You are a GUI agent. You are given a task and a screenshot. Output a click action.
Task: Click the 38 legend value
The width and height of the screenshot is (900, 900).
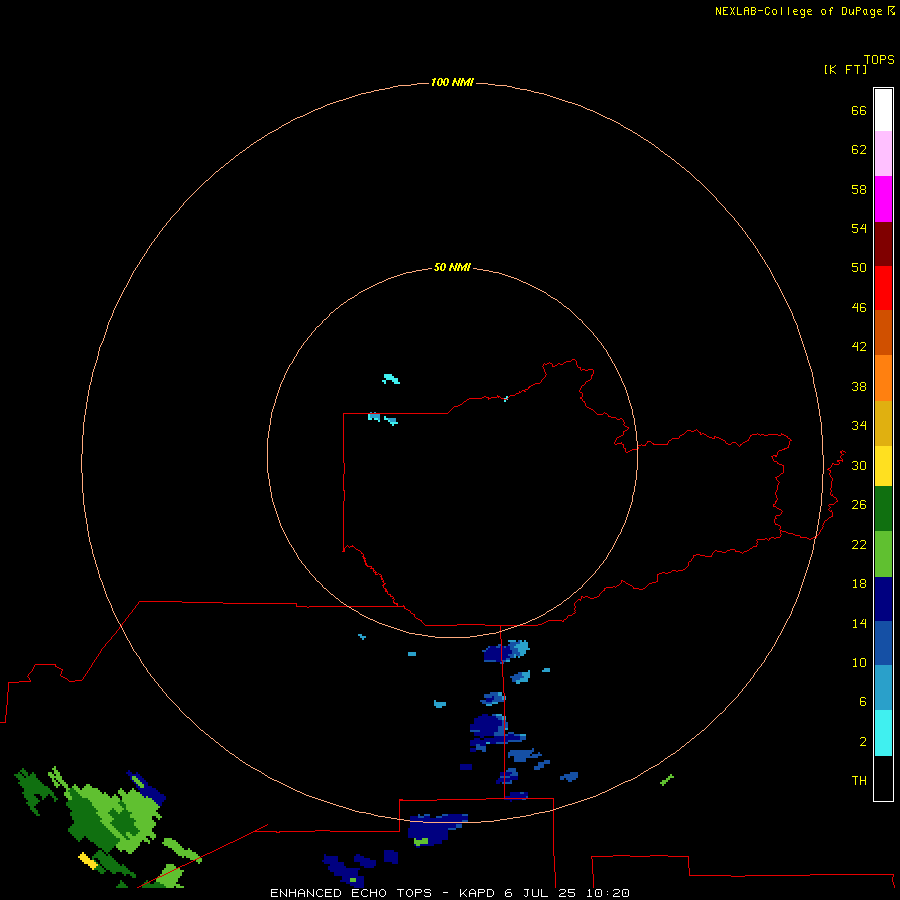(859, 387)
